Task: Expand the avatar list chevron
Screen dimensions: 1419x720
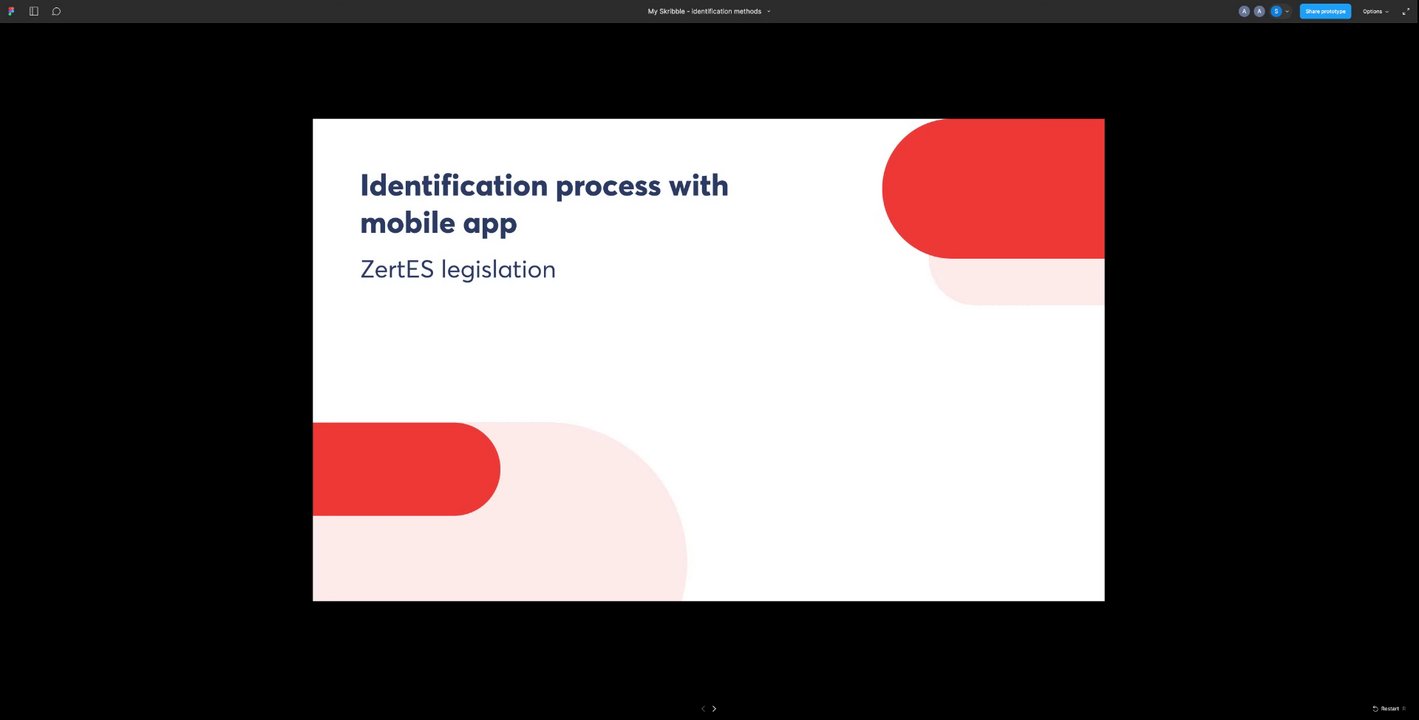Action: click(x=1288, y=12)
